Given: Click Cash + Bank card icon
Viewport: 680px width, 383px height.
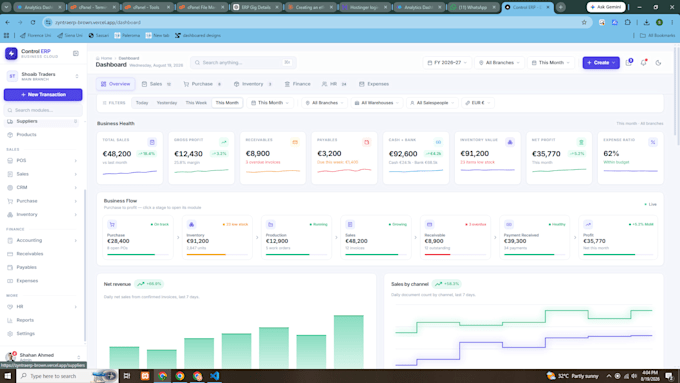Looking at the screenshot, I should click(x=438, y=142).
